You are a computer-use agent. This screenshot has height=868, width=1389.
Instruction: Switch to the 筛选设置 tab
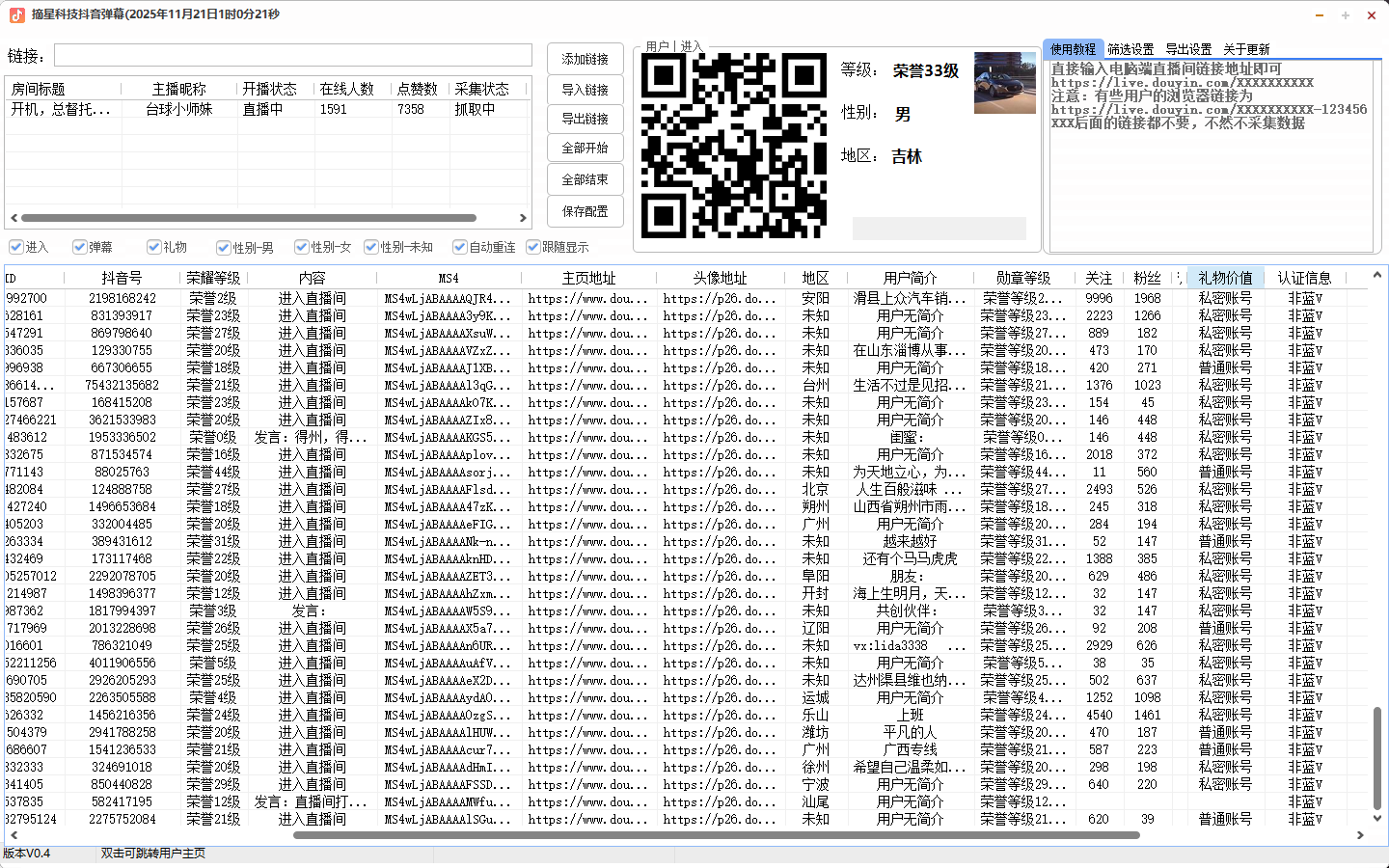pos(1130,49)
